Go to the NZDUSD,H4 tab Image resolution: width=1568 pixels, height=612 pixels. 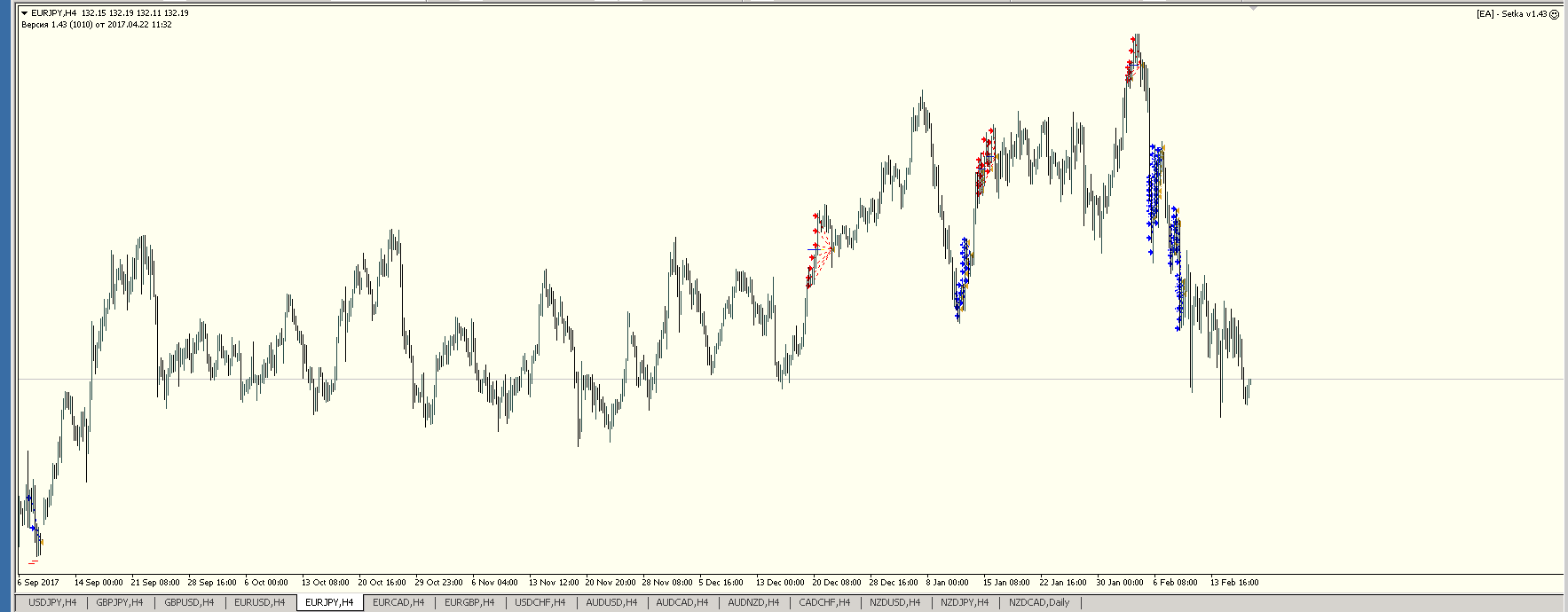(x=895, y=602)
